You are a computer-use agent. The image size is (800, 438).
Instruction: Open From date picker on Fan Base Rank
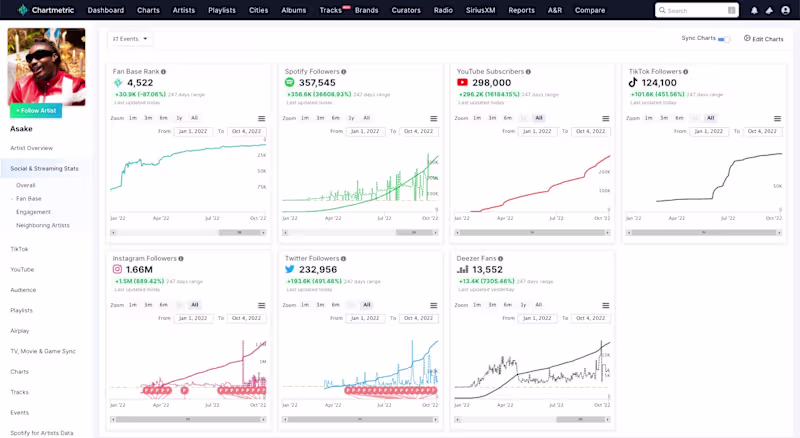(193, 131)
